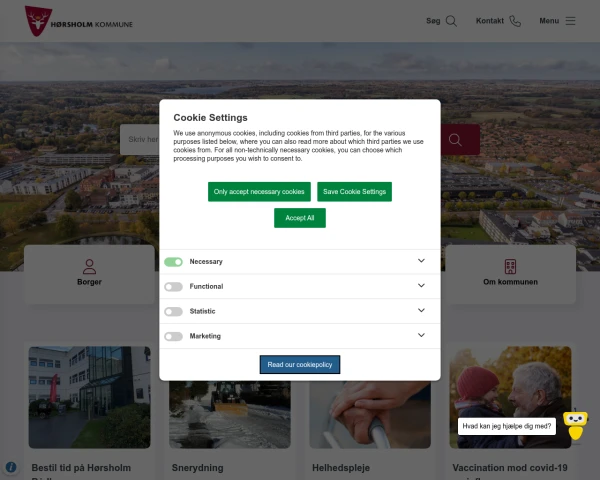Open the Helhedspleje hands thumbnail
This screenshot has width=600, height=480.
pos(370,415)
